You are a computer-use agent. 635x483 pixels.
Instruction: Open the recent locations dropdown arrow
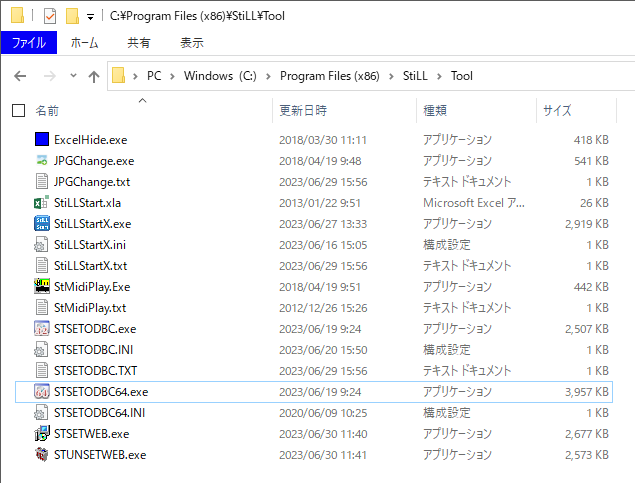pyautogui.click(x=72, y=77)
